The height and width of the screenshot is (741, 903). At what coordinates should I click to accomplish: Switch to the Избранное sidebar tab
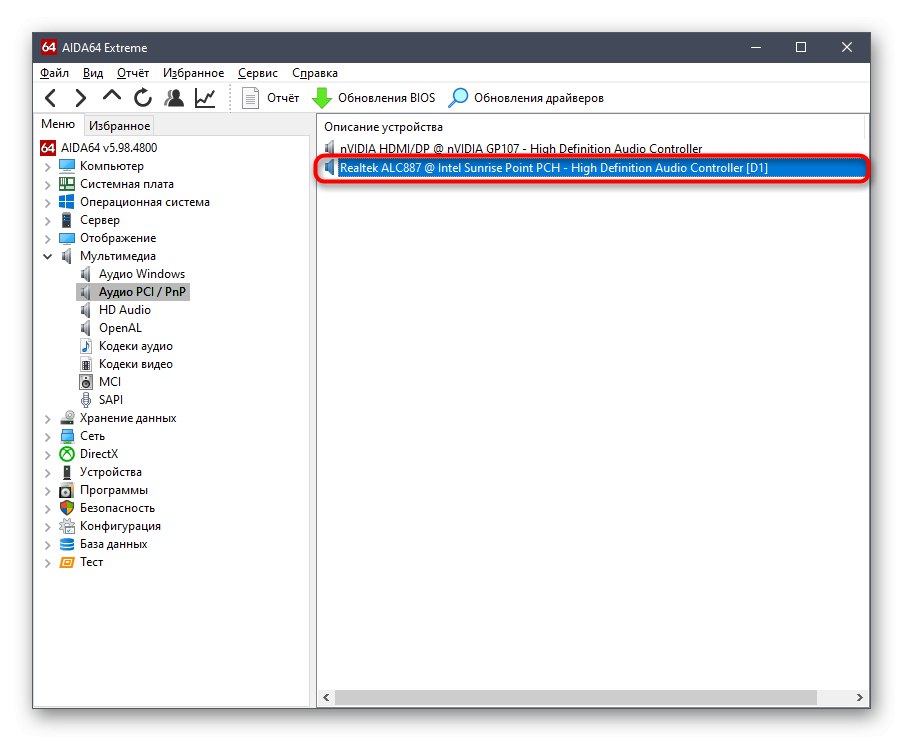[x=119, y=126]
